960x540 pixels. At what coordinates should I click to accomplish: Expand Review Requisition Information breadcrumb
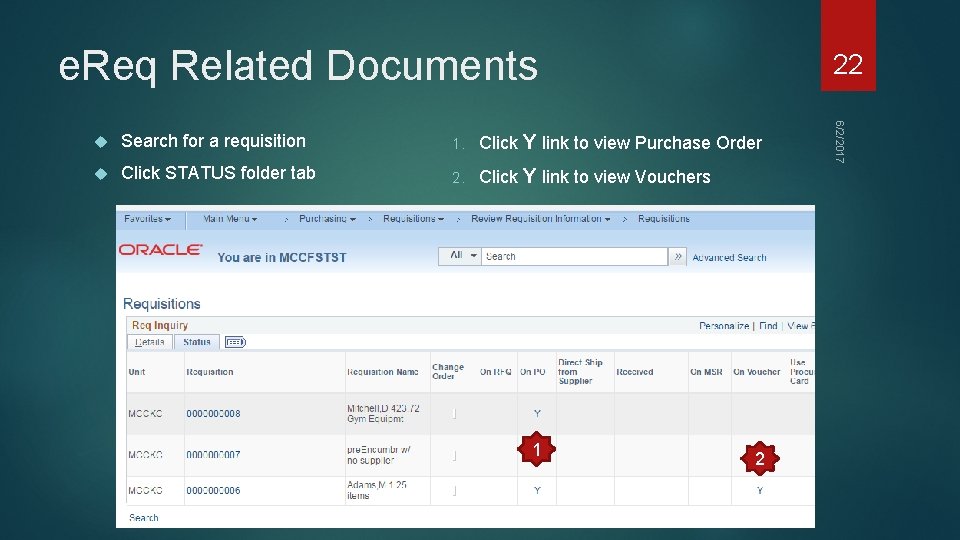pyautogui.click(x=541, y=219)
